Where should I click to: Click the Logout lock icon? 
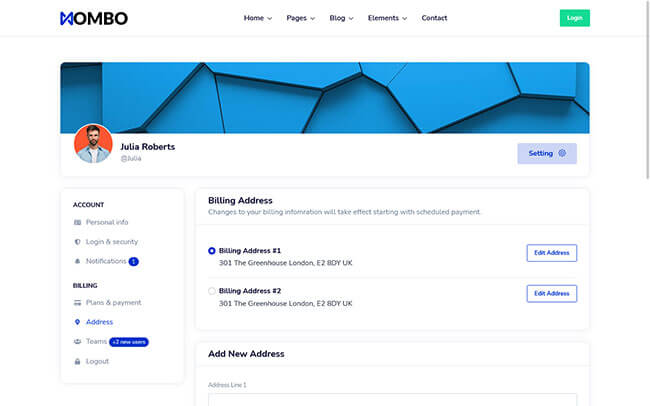click(78, 361)
